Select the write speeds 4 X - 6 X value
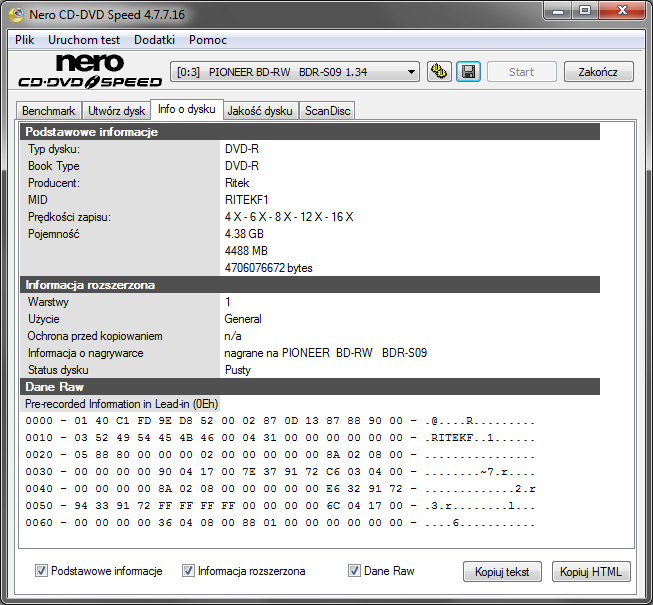 click(x=289, y=217)
